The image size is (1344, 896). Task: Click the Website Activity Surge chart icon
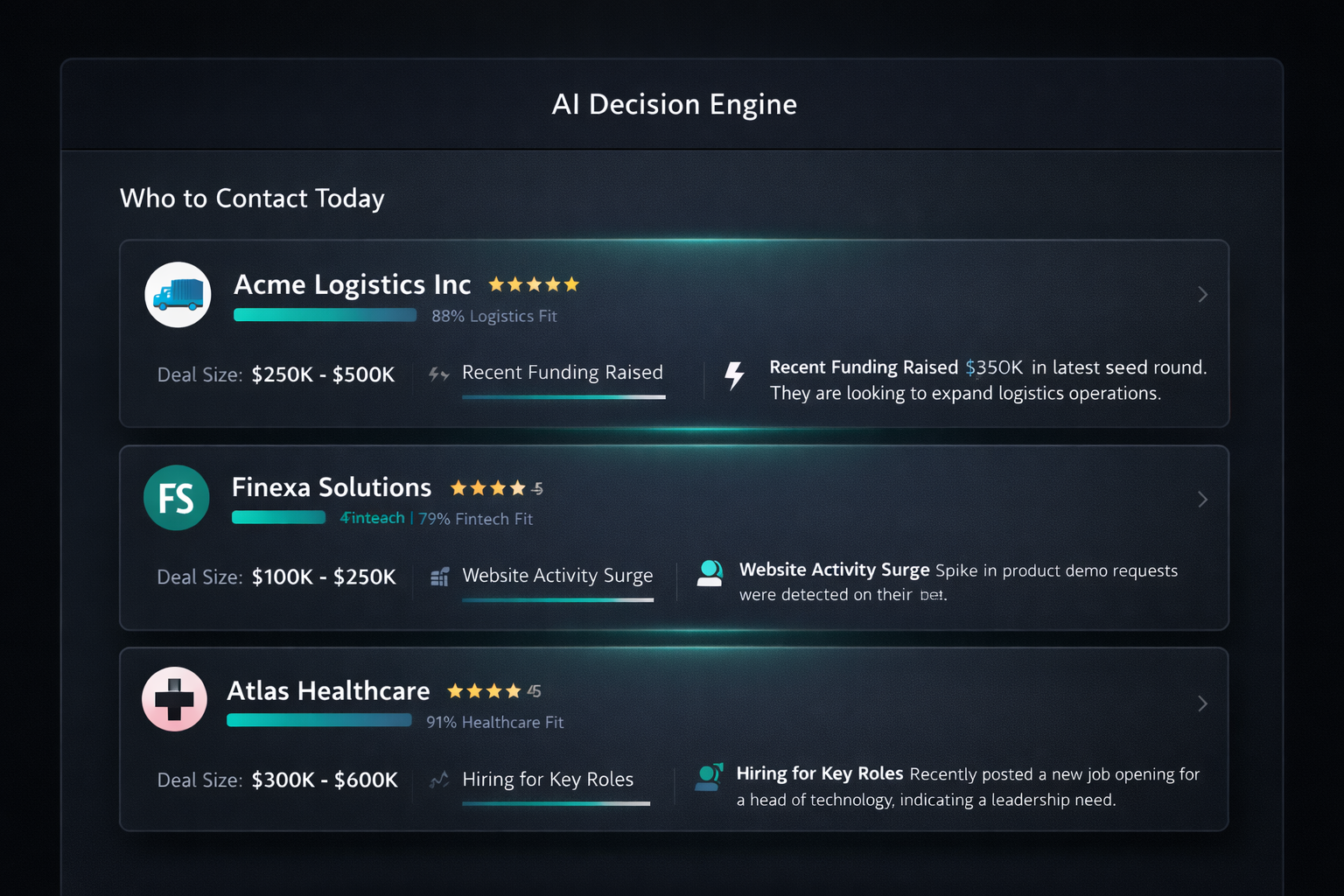click(x=440, y=577)
